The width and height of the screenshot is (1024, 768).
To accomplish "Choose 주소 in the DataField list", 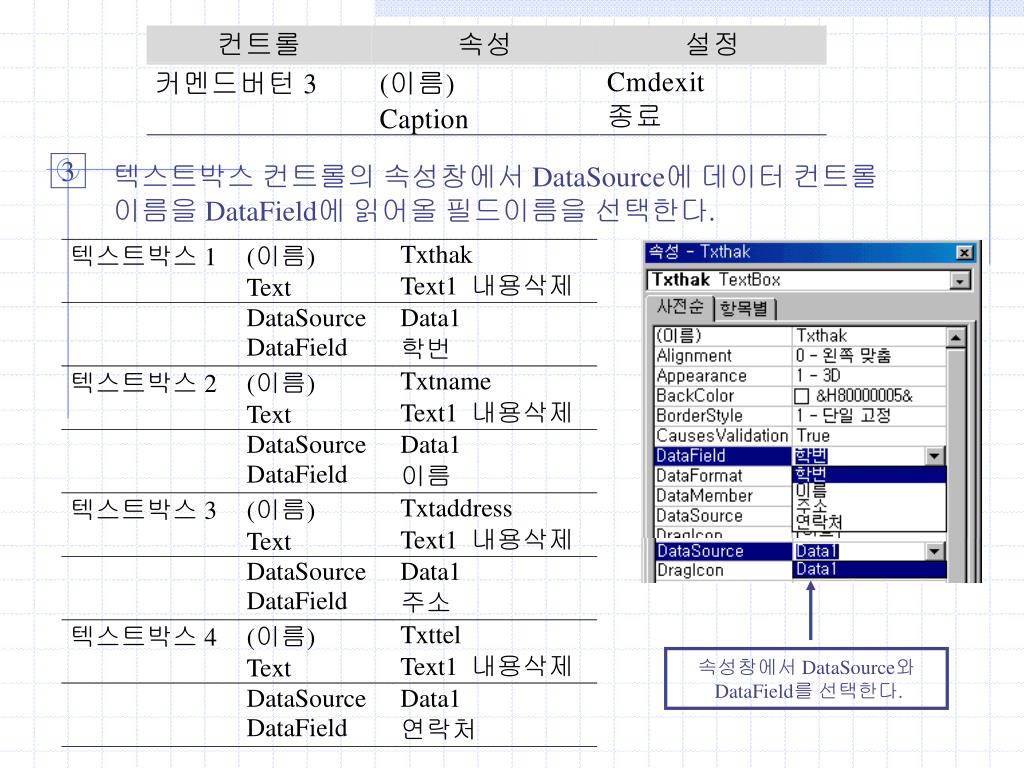I will 869,505.
